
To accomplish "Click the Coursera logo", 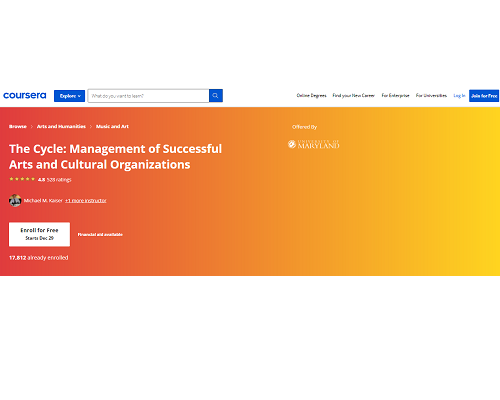I will click(25, 96).
